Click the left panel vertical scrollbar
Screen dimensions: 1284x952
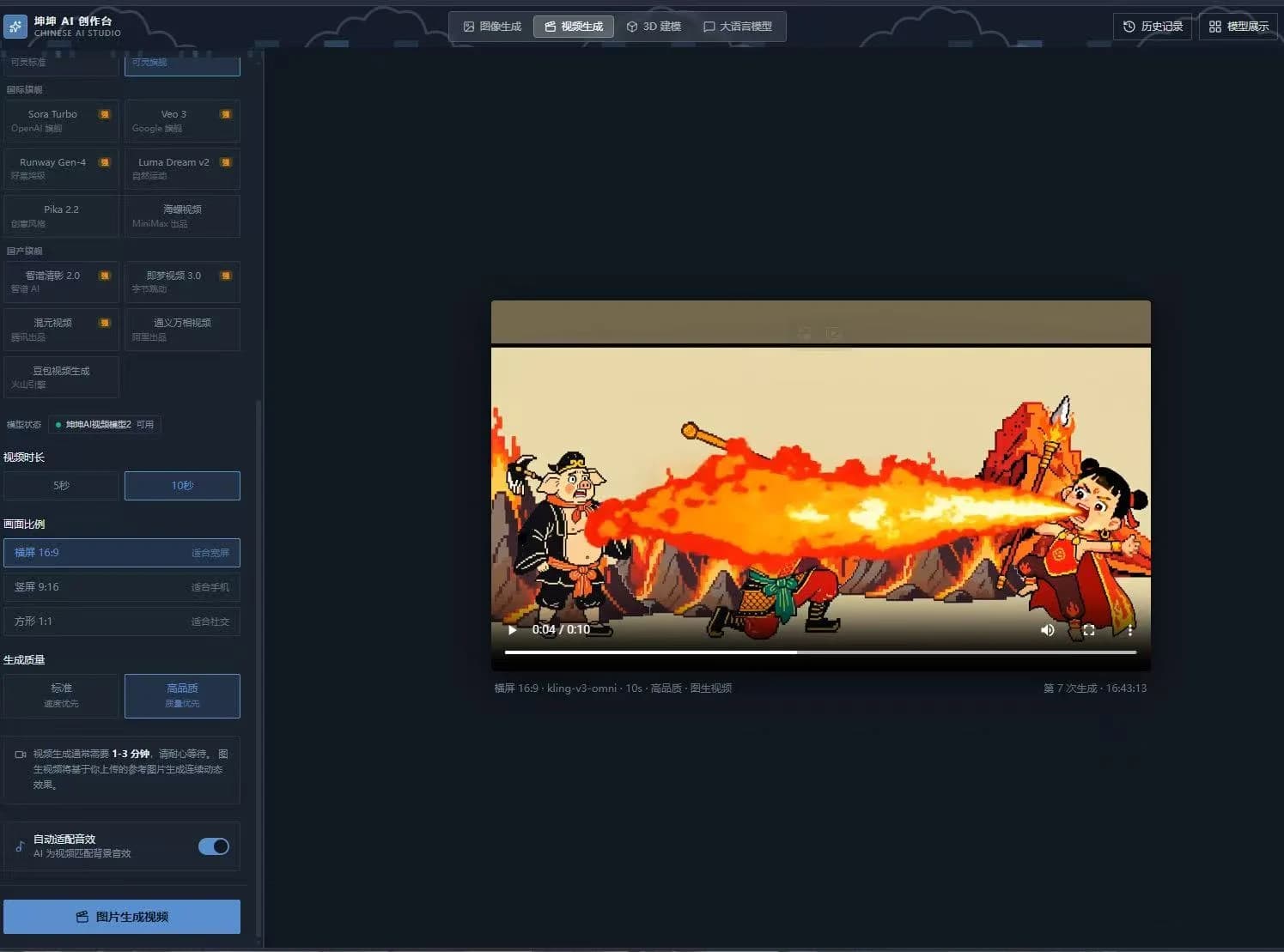tap(259, 670)
